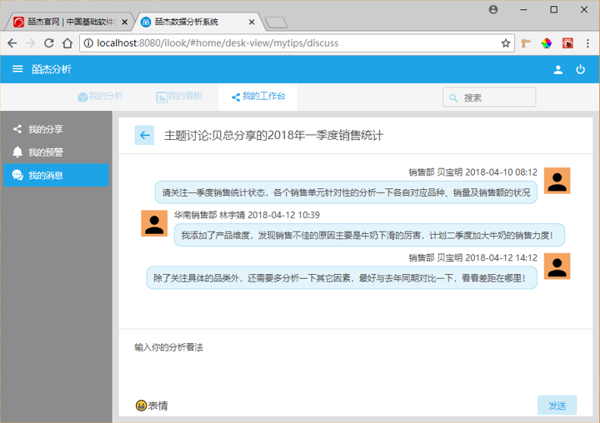Click the user profile icon in header
The image size is (600, 423).
[558, 69]
